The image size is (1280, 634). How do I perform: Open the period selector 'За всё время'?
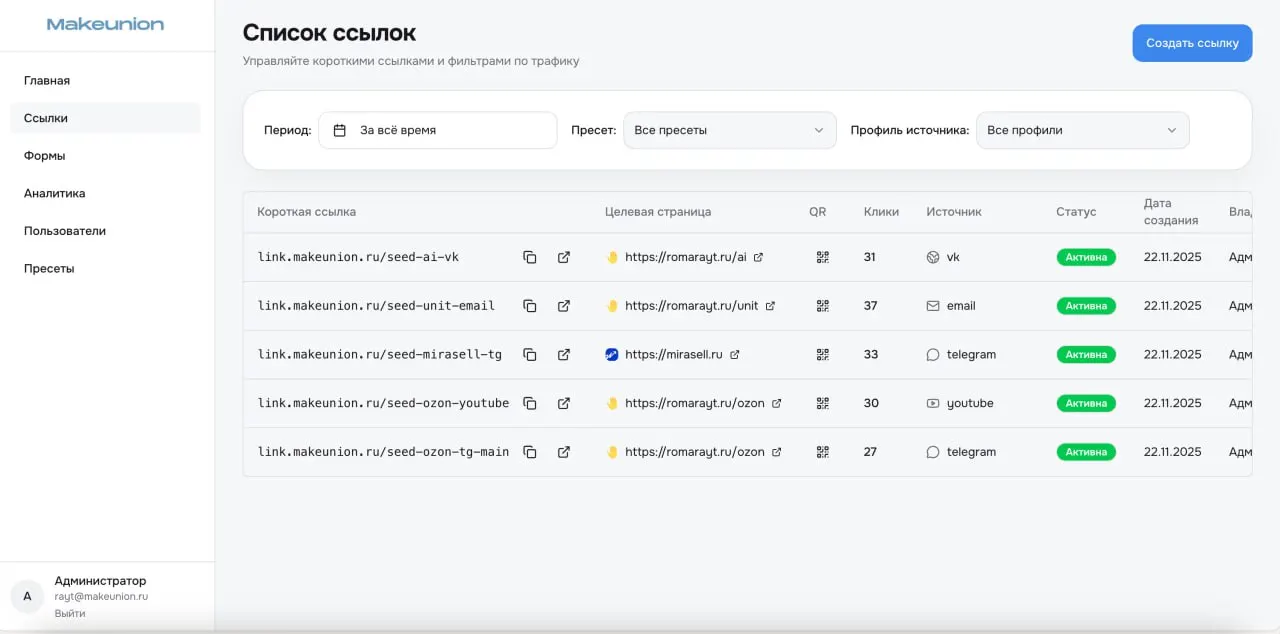tap(438, 130)
